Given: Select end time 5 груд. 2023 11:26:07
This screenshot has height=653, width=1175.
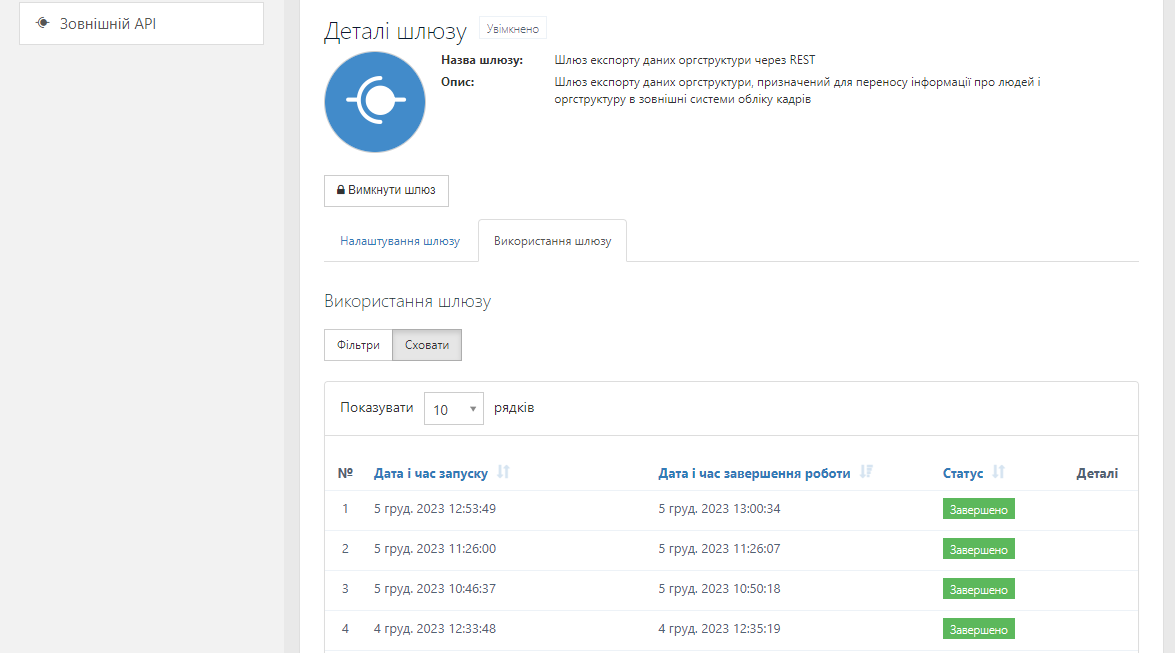Looking at the screenshot, I should tap(719, 549).
